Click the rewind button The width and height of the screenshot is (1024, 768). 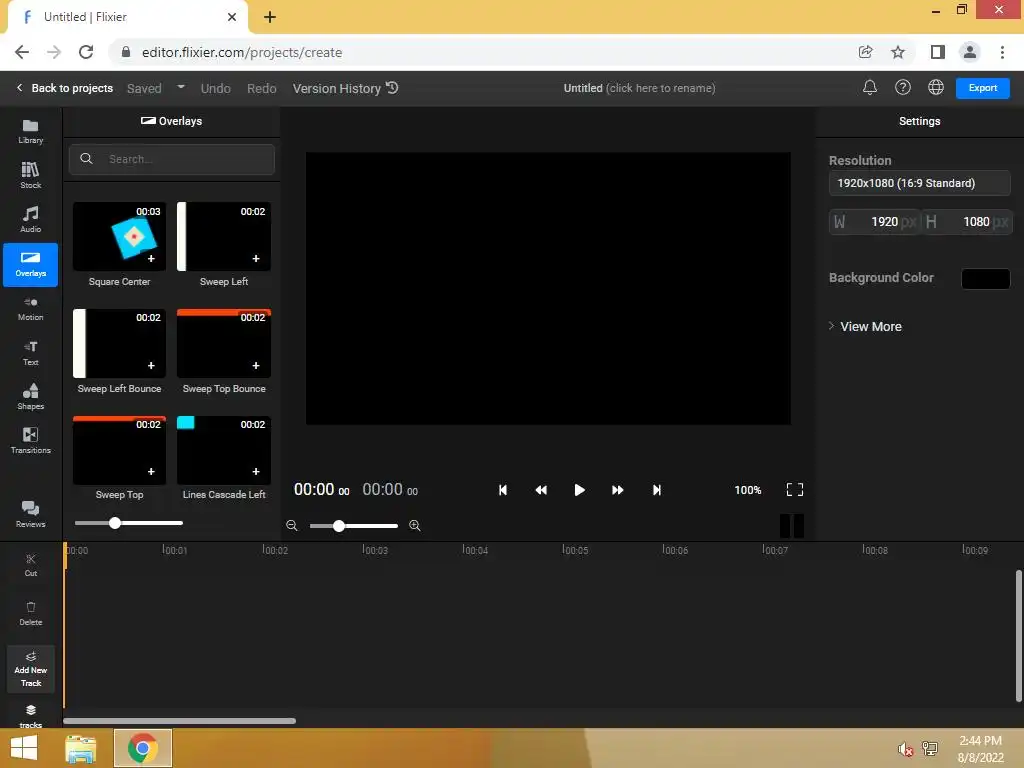(x=541, y=490)
